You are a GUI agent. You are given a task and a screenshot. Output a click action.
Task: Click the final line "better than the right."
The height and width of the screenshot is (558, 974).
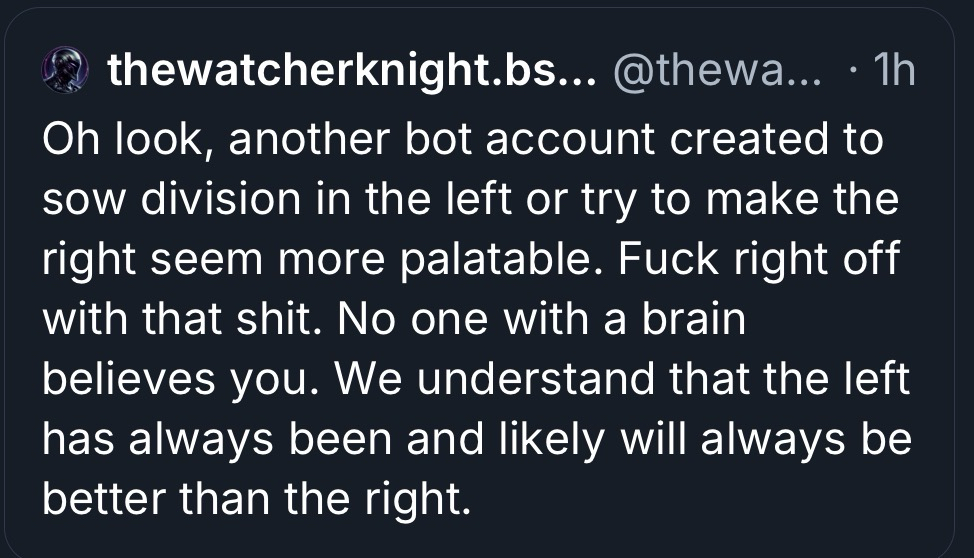click(256, 502)
